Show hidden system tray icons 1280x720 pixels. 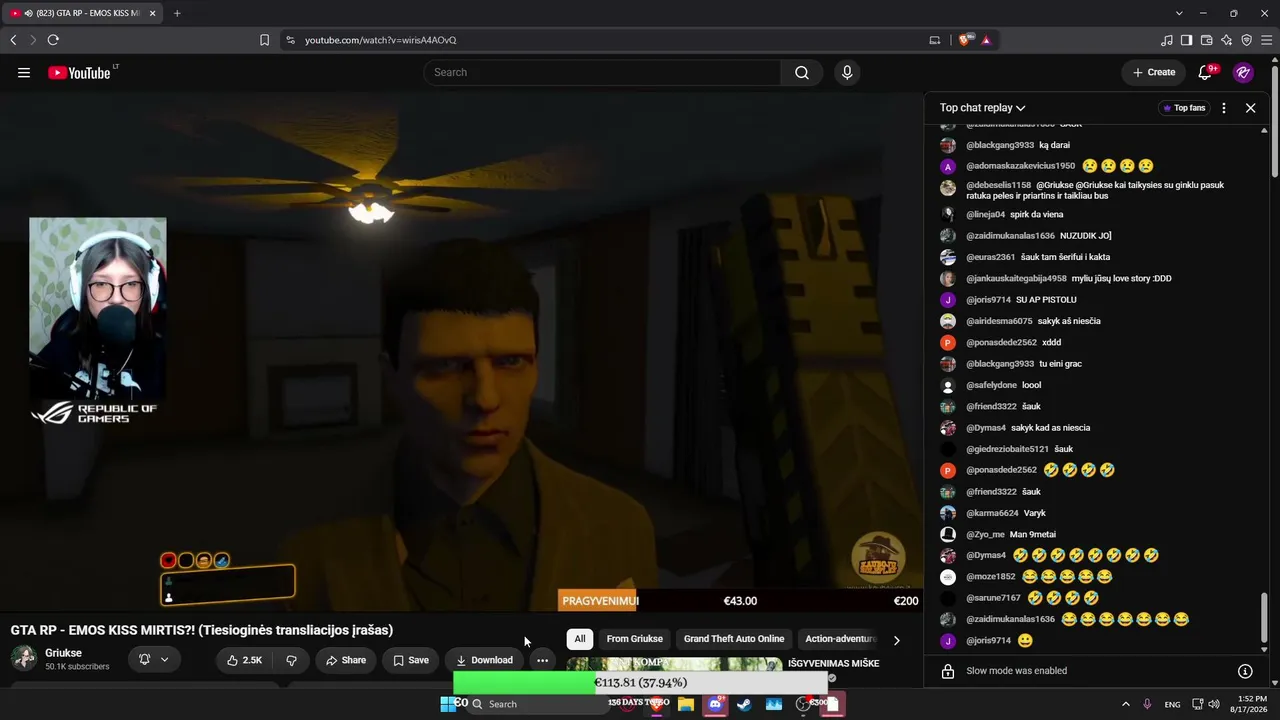(x=1125, y=704)
